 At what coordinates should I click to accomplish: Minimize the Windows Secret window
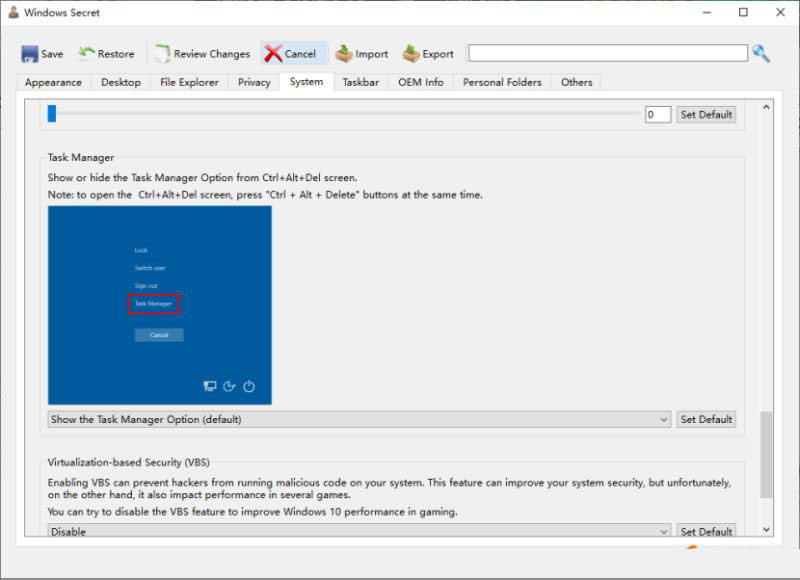(707, 12)
